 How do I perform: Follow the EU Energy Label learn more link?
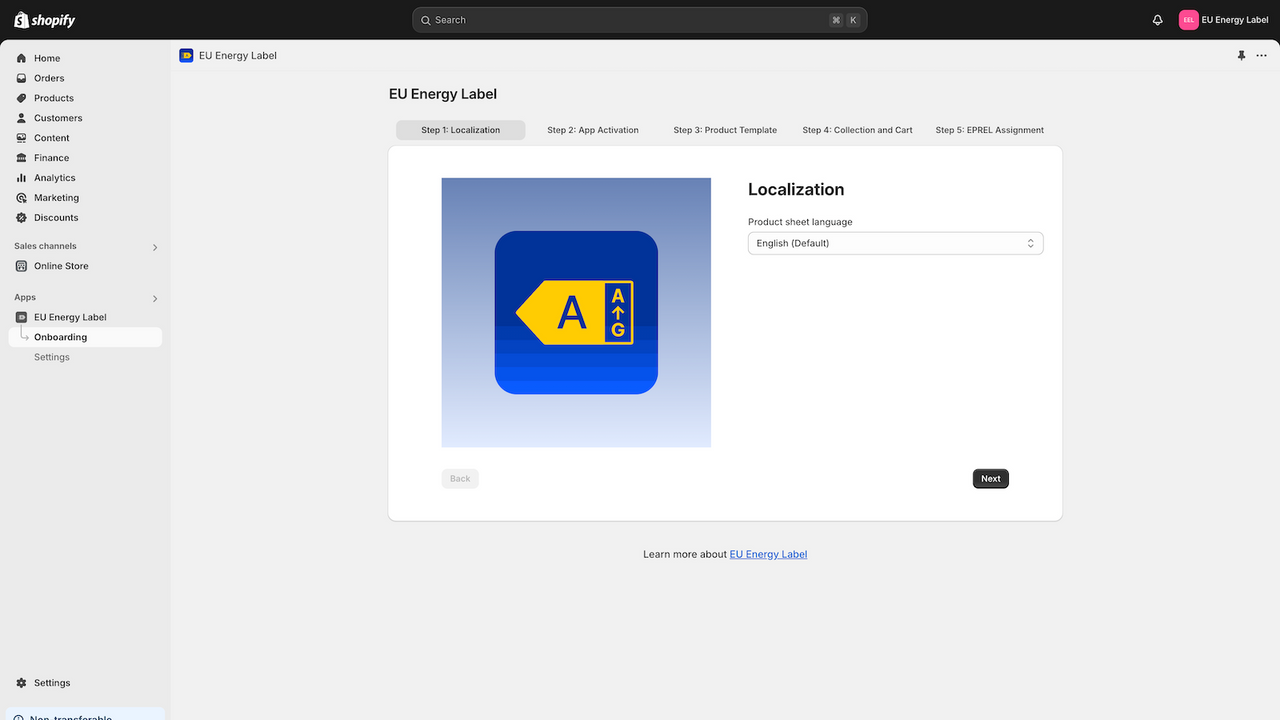point(768,554)
